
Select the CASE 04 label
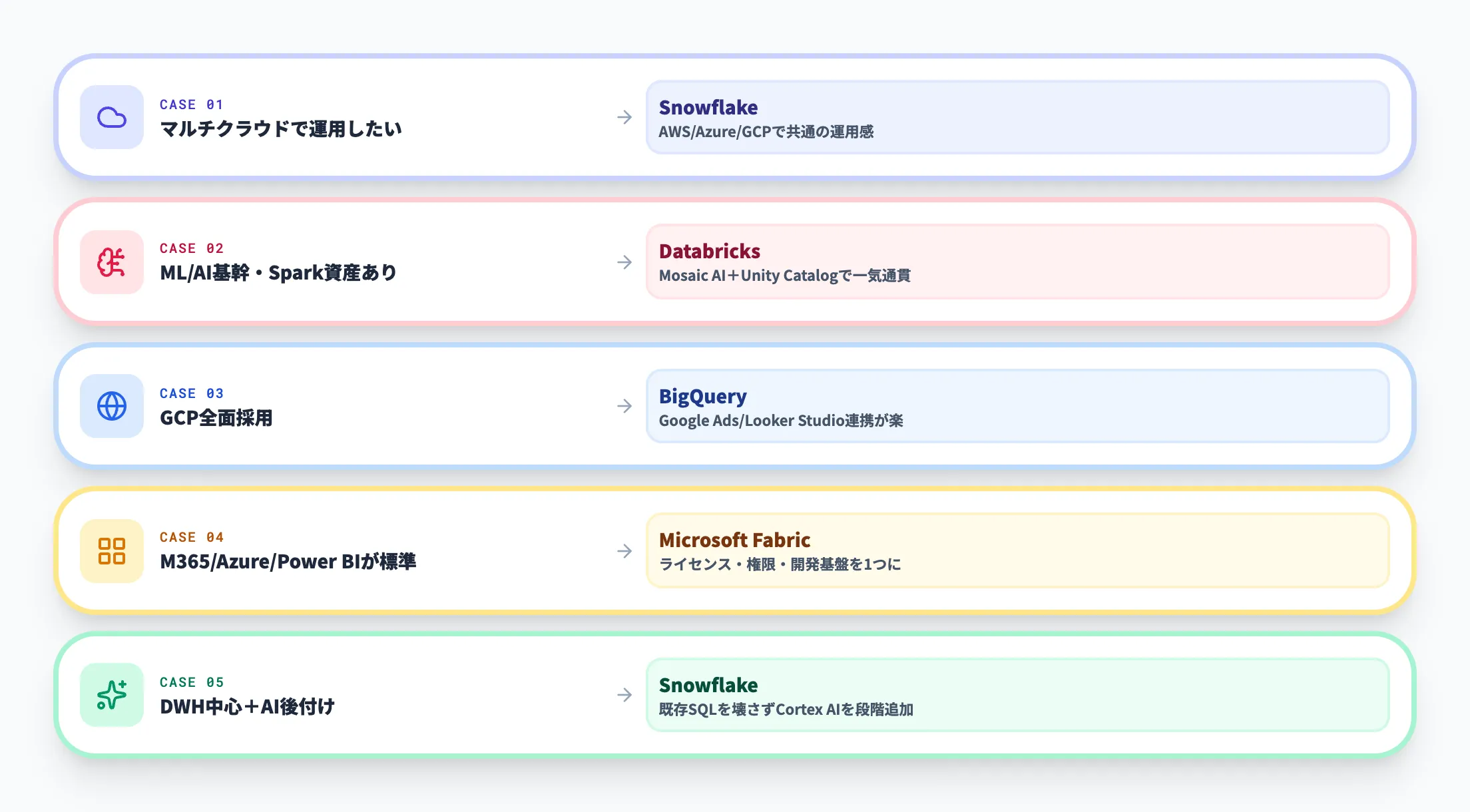tap(192, 537)
